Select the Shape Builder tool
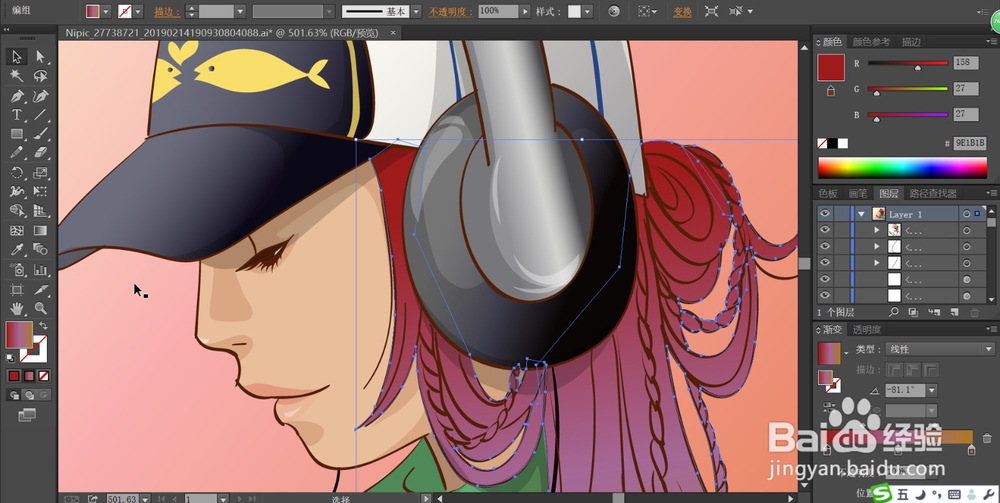The image size is (1000, 503). point(17,210)
